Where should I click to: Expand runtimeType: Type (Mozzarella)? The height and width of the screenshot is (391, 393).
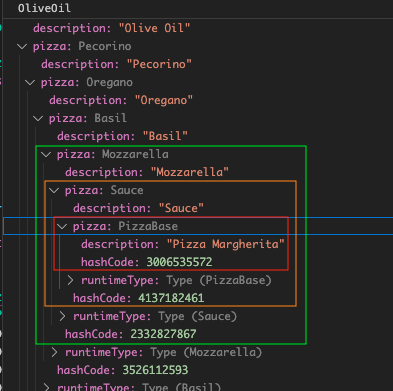[54, 352]
